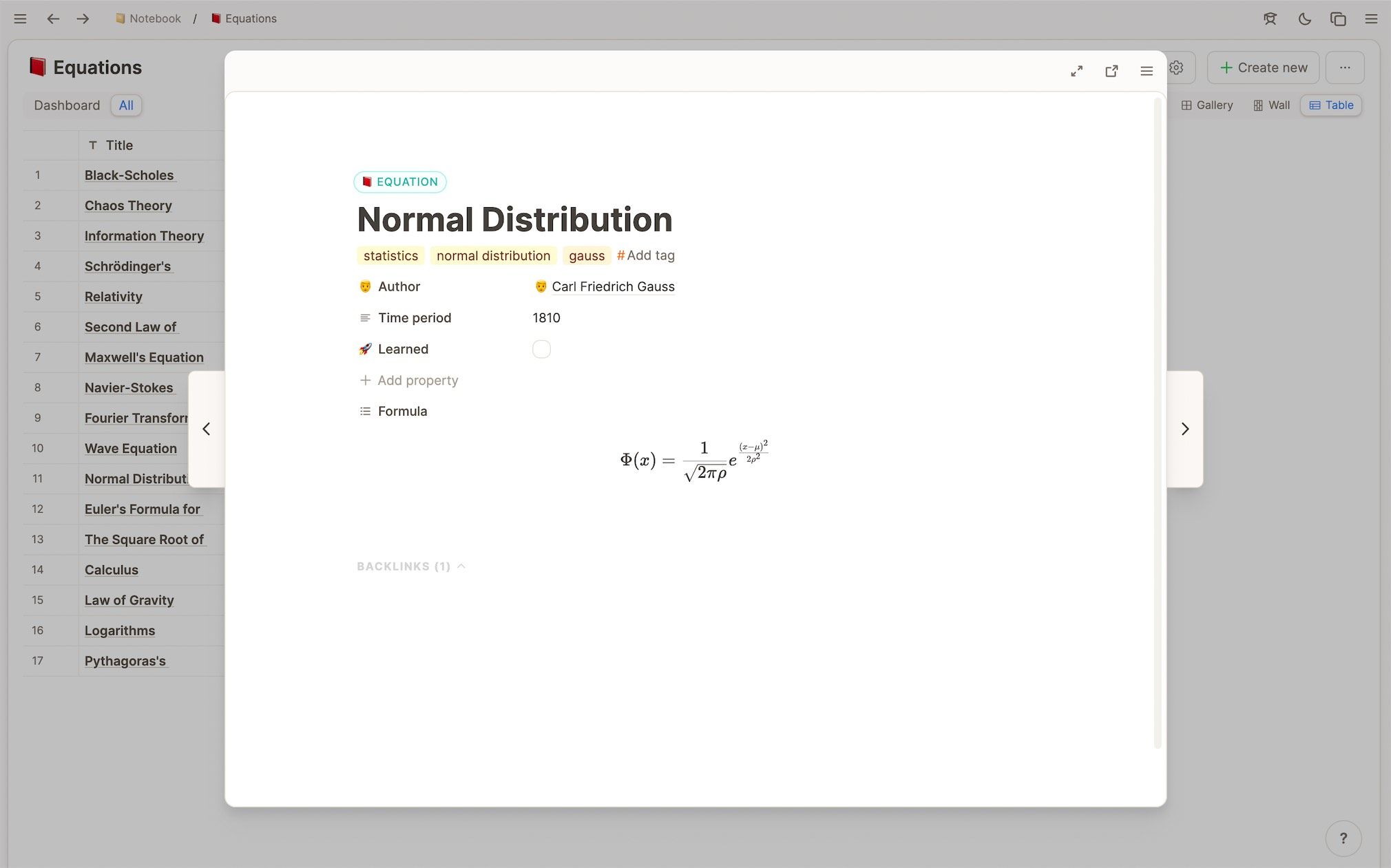Enable the All filter pill
The image size is (1391, 868).
[126, 105]
